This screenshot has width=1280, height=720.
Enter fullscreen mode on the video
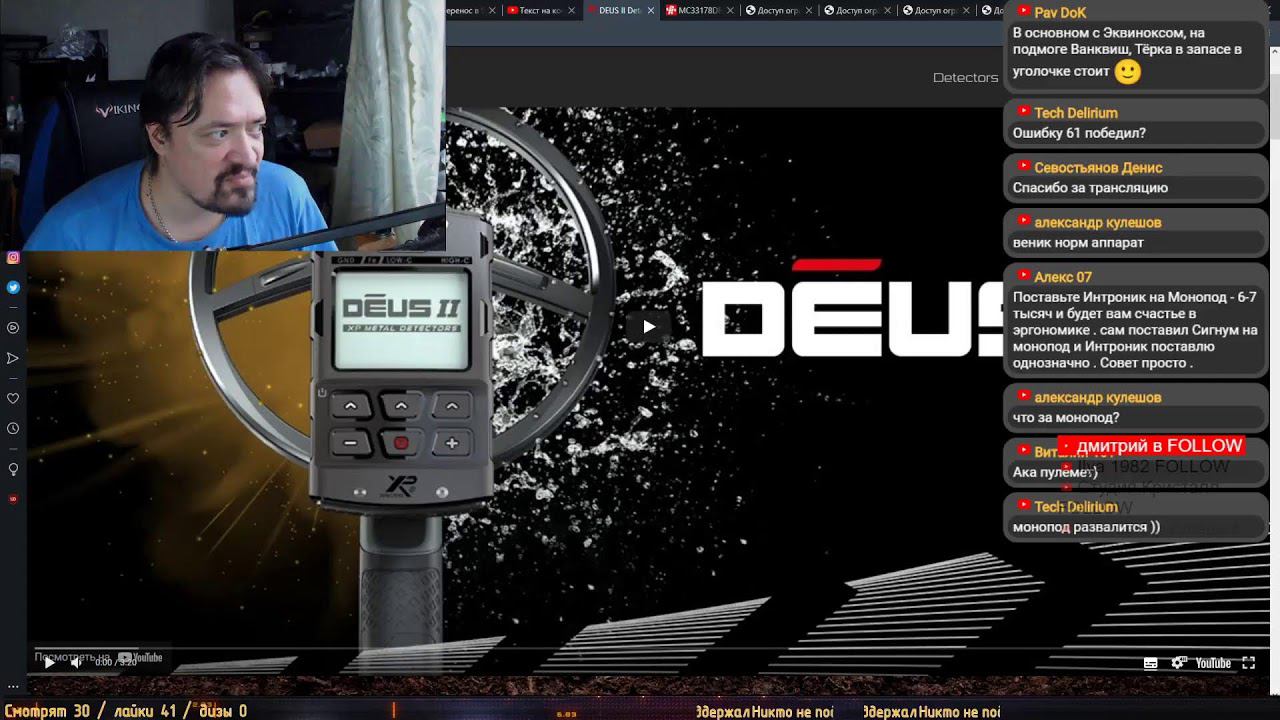click(x=1248, y=663)
